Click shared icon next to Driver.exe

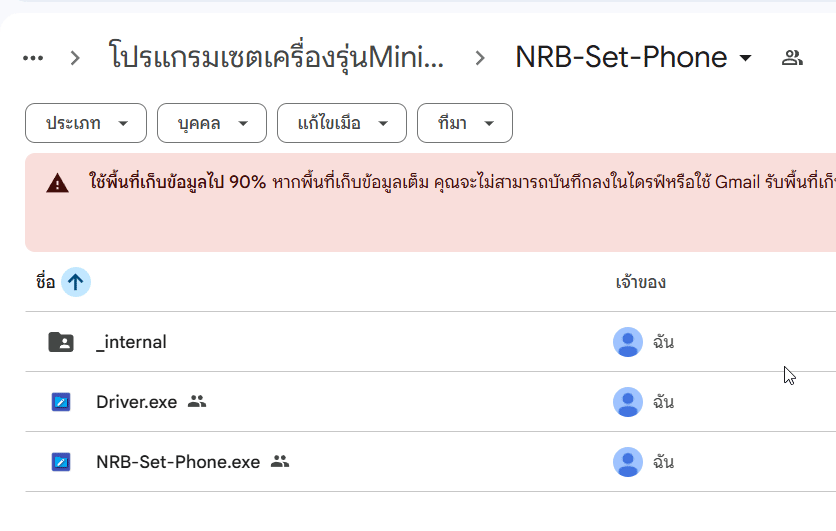tap(197, 402)
